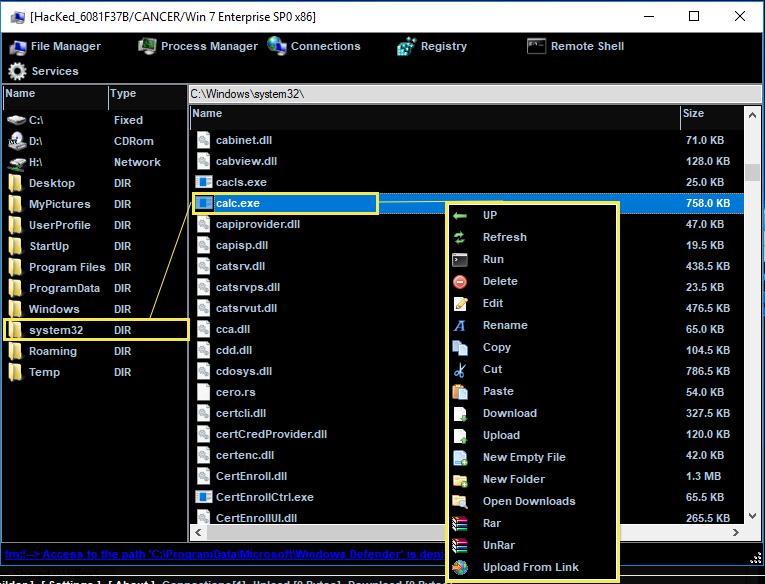Click the red Delete icon
The image size is (765, 584).
460,282
